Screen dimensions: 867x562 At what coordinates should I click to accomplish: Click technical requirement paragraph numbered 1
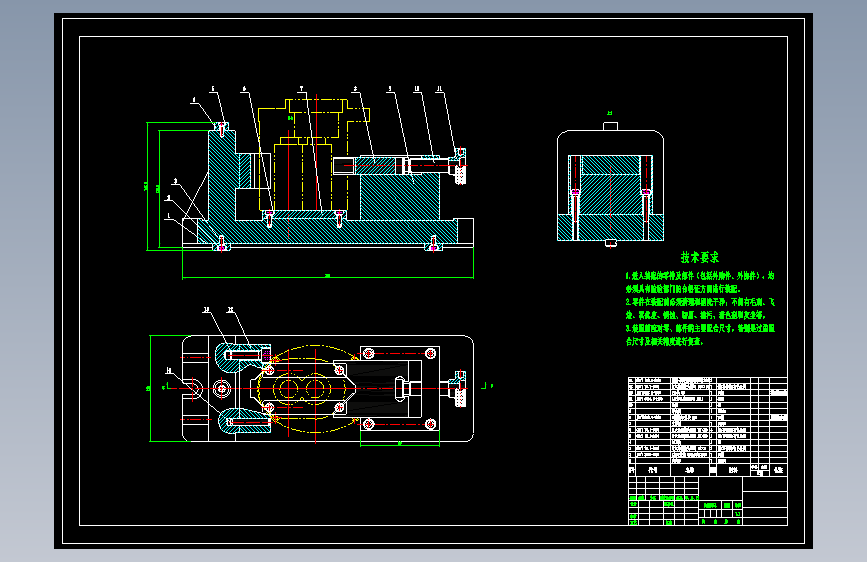(x=700, y=282)
